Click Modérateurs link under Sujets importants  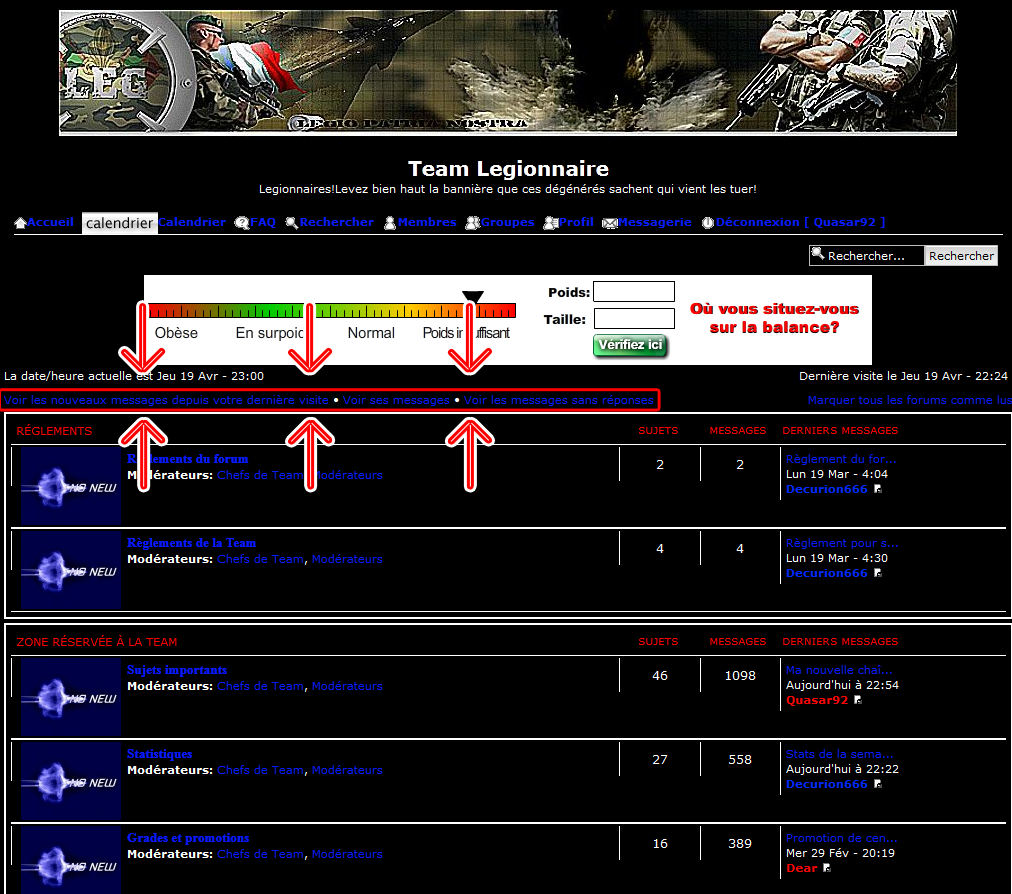click(347, 686)
